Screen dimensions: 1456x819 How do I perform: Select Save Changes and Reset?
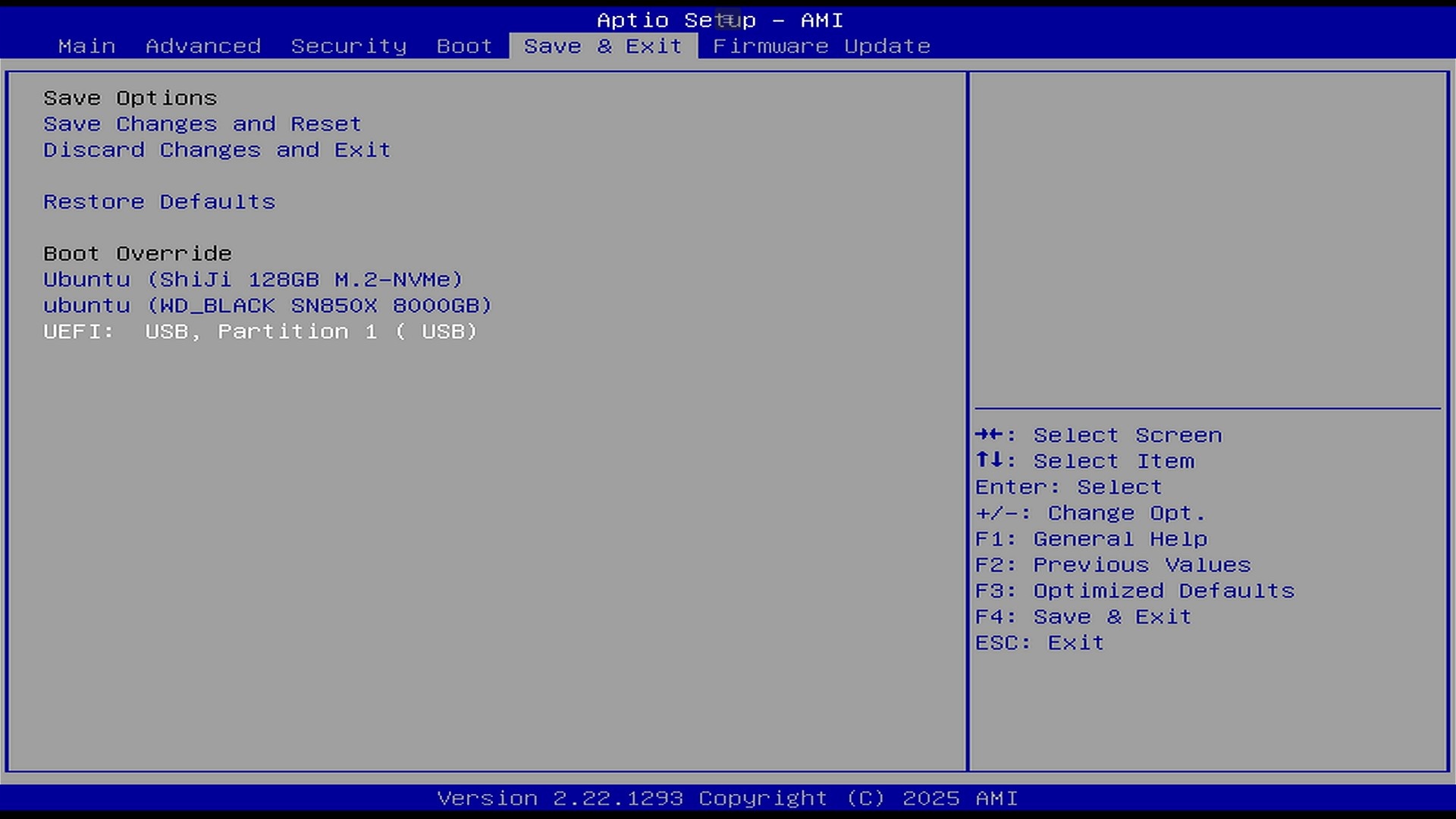point(202,124)
